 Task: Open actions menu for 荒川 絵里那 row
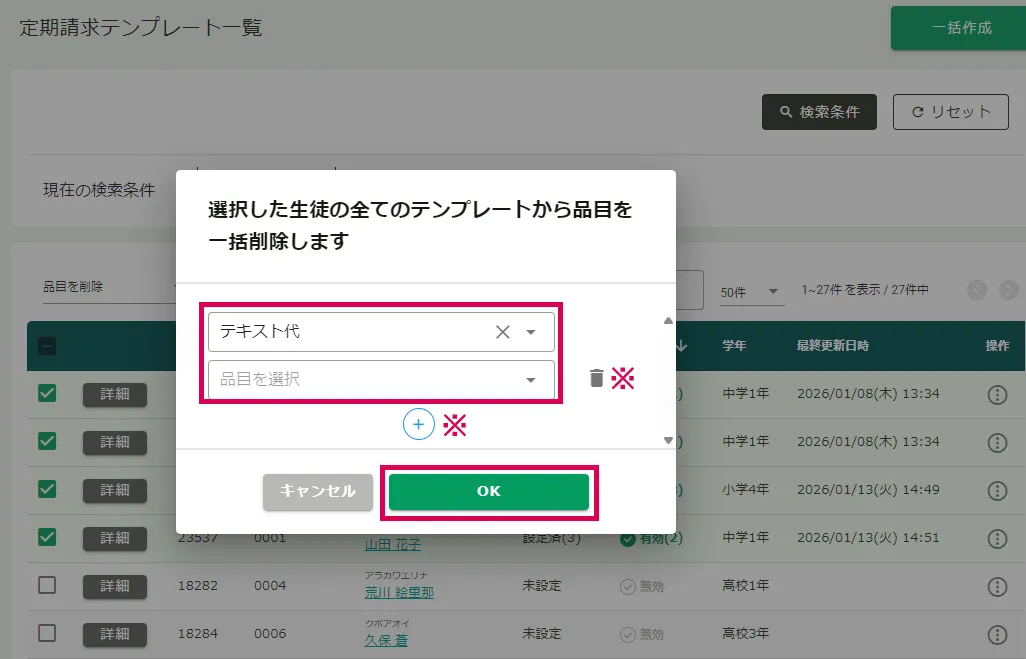[996, 586]
